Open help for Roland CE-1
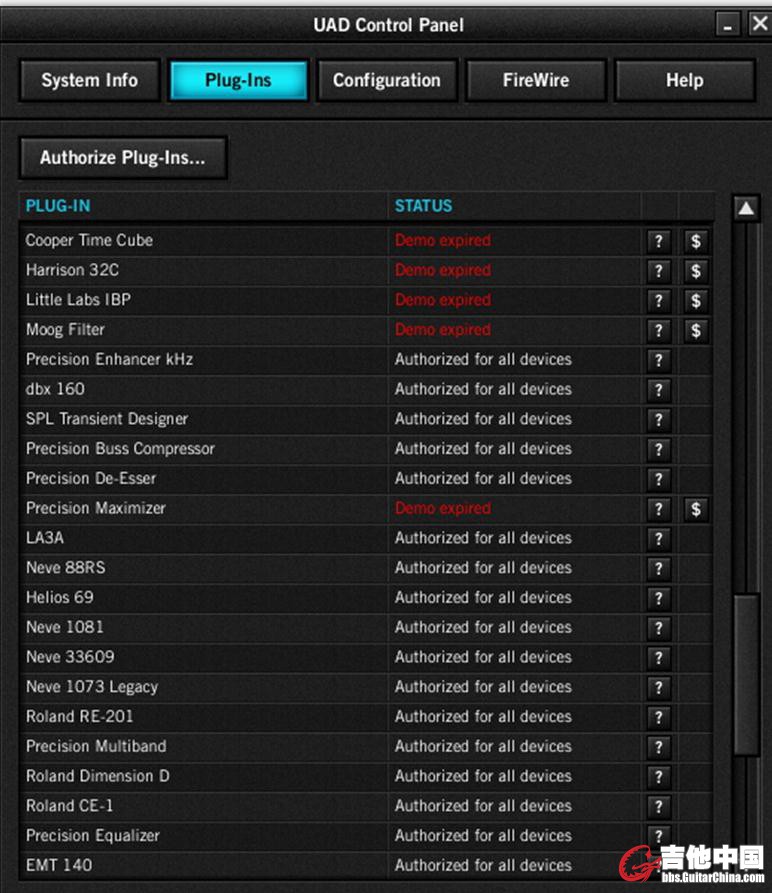Image resolution: width=772 pixels, height=893 pixels. pos(659,806)
